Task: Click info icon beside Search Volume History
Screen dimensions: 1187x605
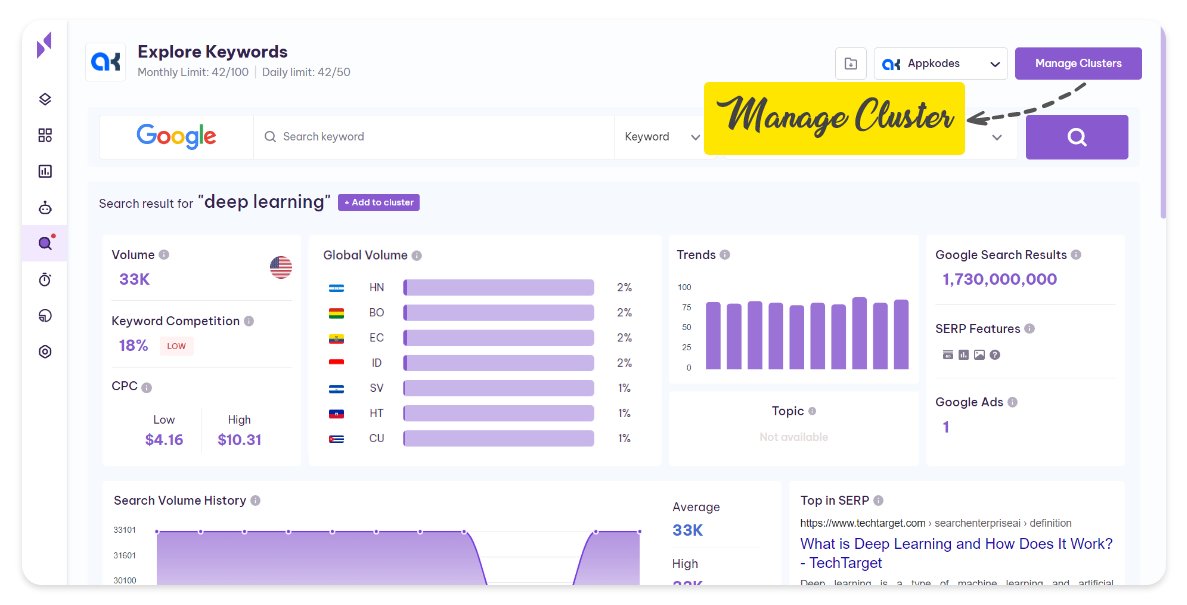Action: tap(255, 501)
